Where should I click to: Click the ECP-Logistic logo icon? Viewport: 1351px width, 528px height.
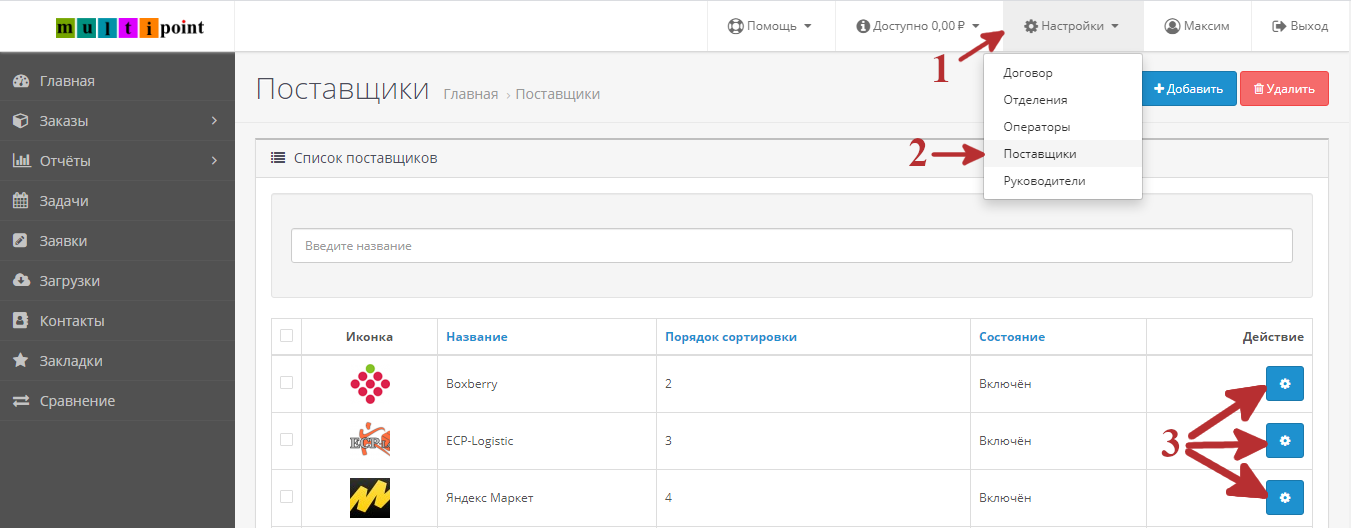369,441
